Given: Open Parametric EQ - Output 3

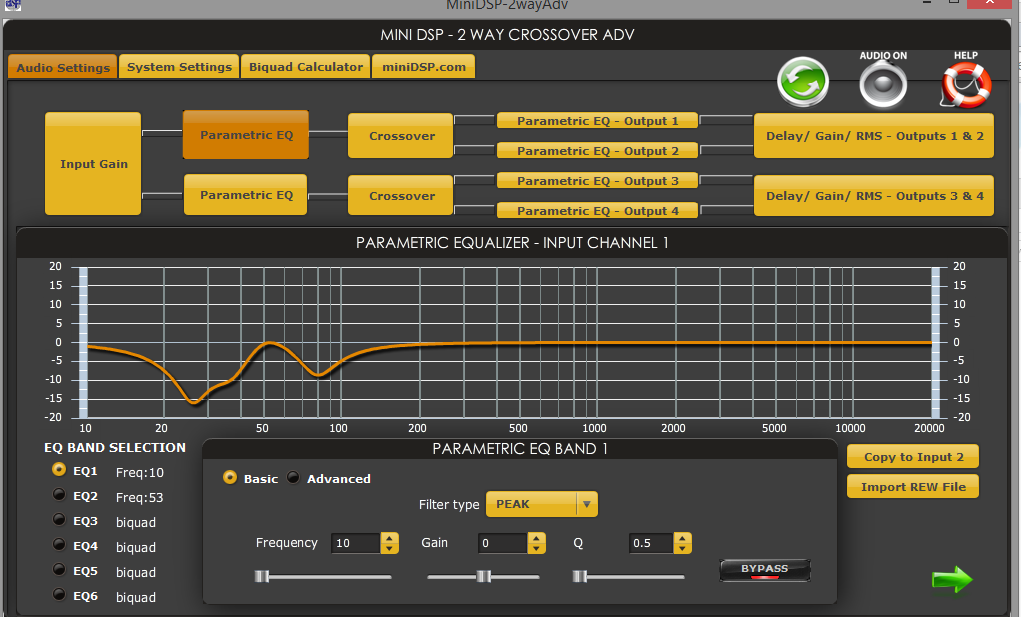Looking at the screenshot, I should tap(597, 180).
